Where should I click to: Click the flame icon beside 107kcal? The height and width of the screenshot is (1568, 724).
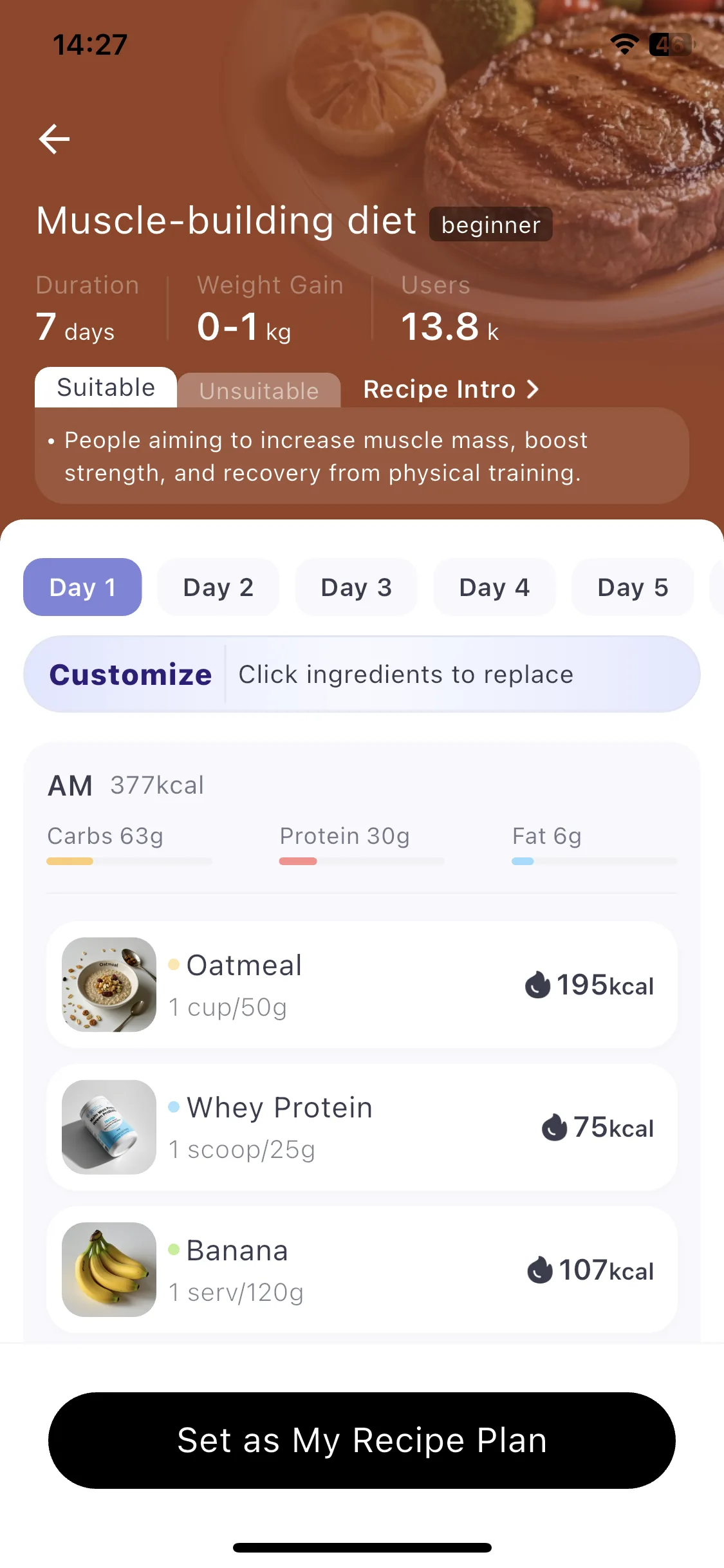pyautogui.click(x=539, y=1270)
